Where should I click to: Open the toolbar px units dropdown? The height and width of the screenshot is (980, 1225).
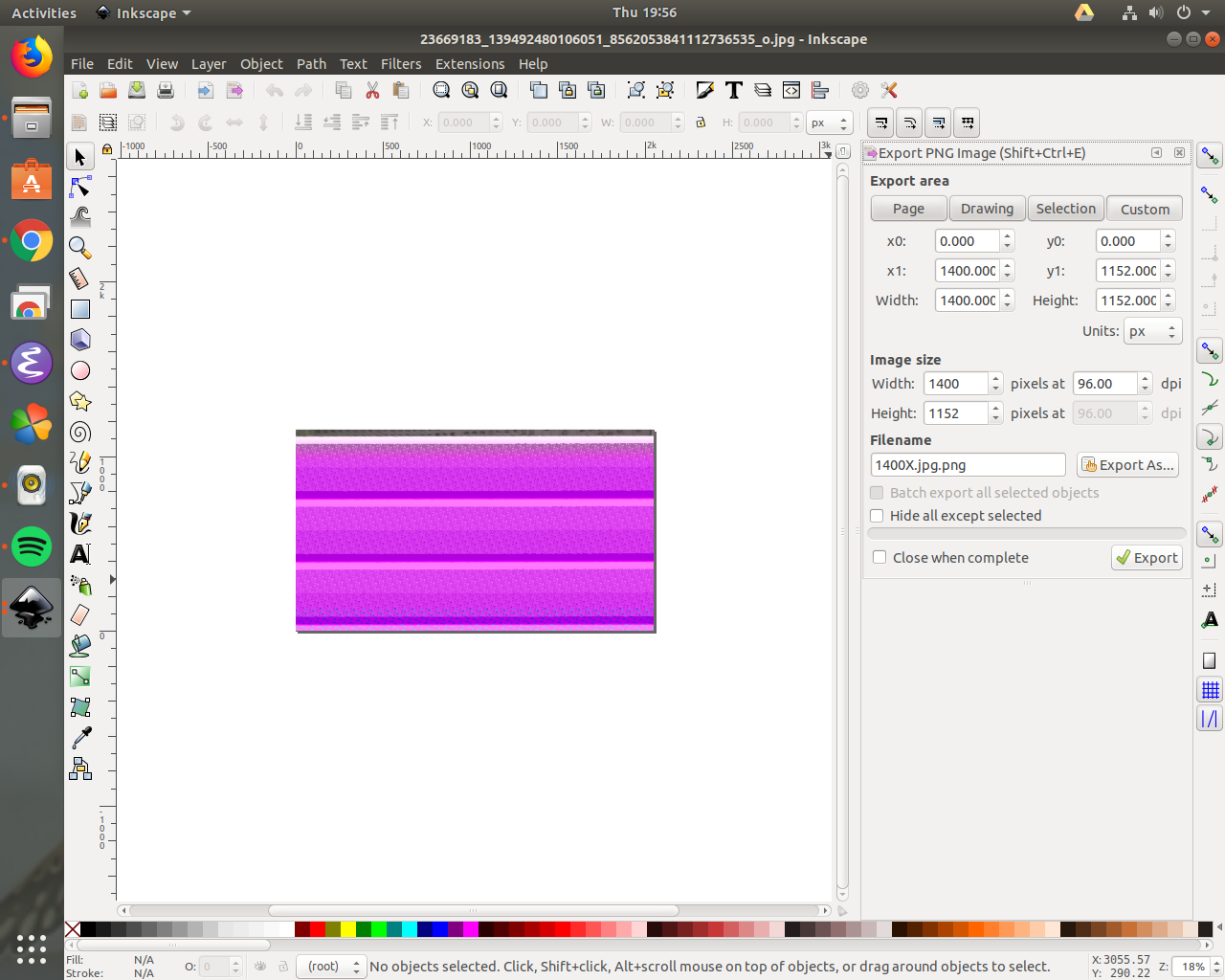point(829,122)
